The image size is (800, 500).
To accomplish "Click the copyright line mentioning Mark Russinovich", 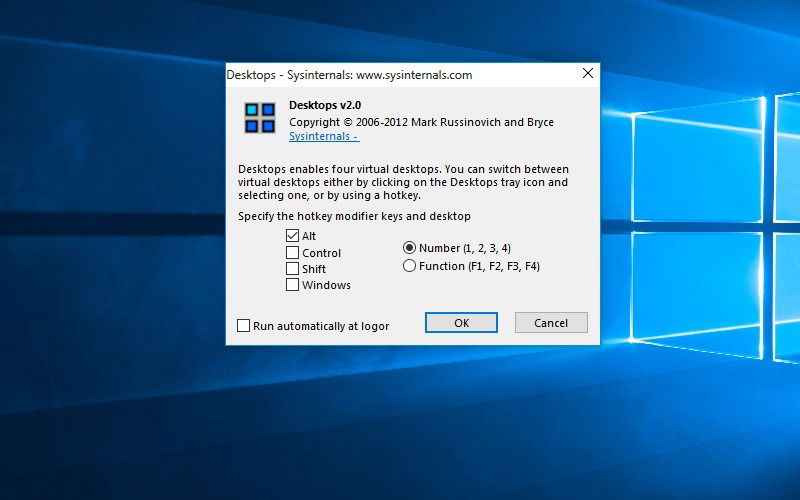I will coord(421,122).
